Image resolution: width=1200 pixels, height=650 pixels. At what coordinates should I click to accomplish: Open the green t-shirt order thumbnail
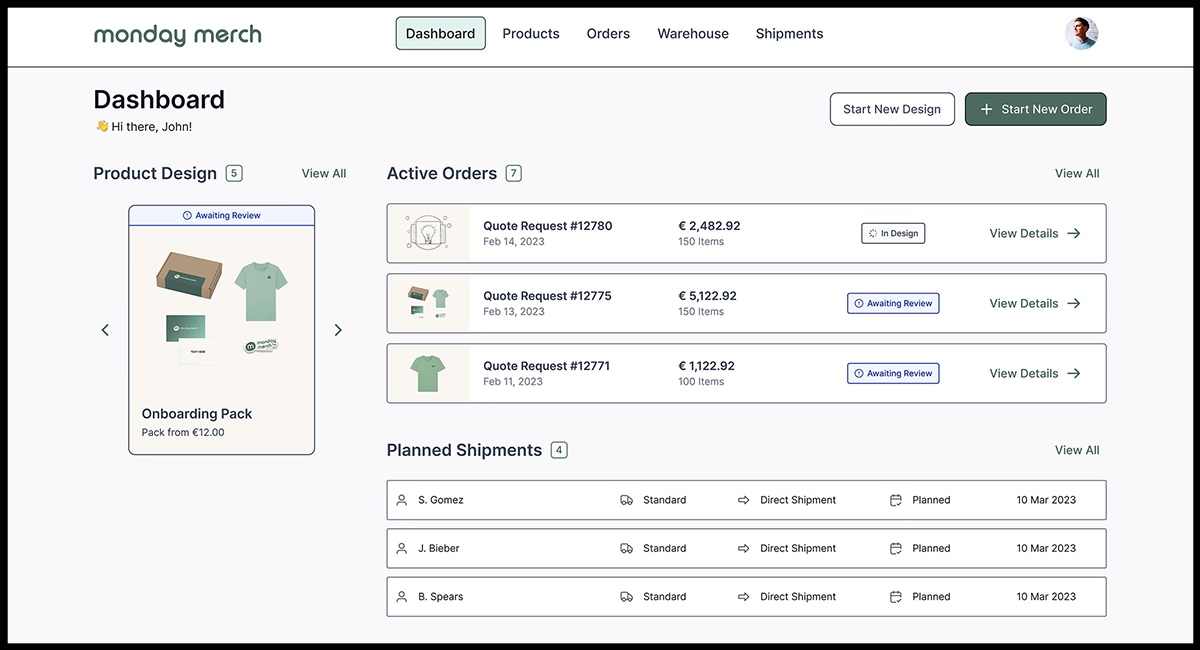428,373
